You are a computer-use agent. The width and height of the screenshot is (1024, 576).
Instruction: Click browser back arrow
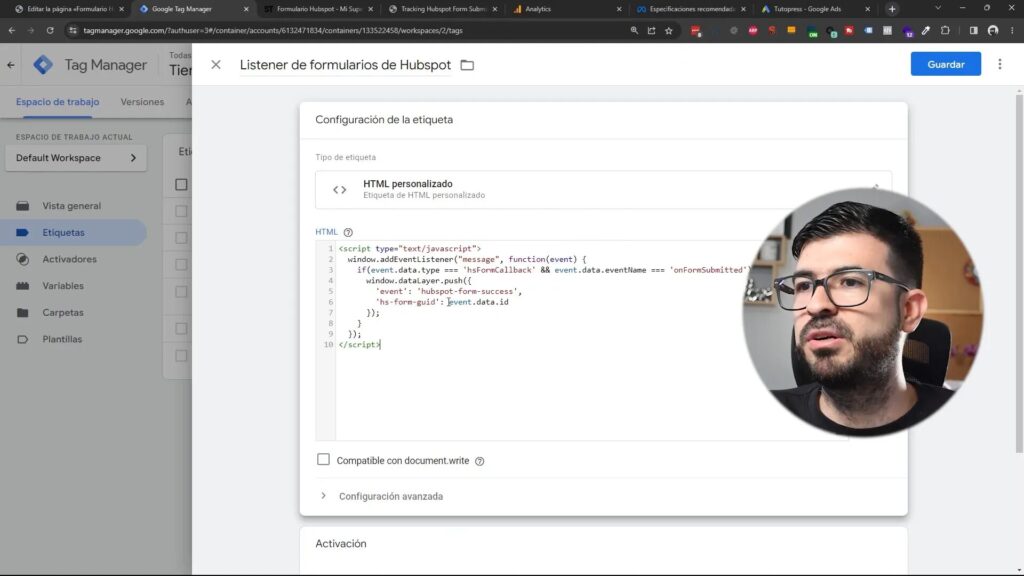tap(12, 30)
